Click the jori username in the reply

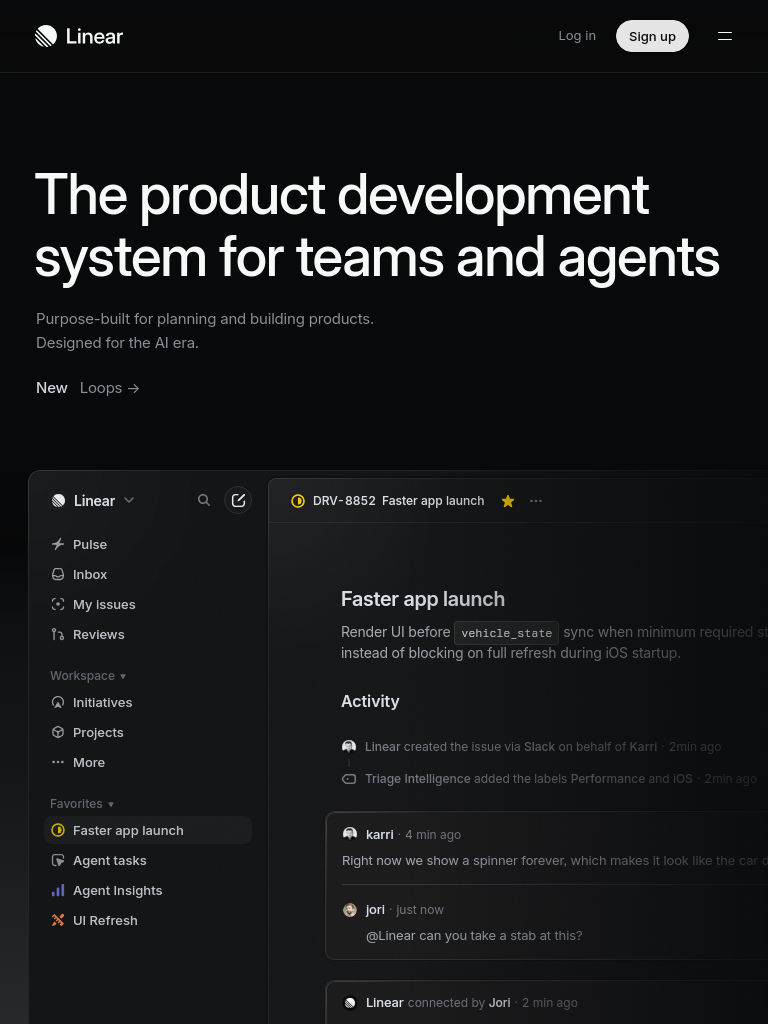375,910
